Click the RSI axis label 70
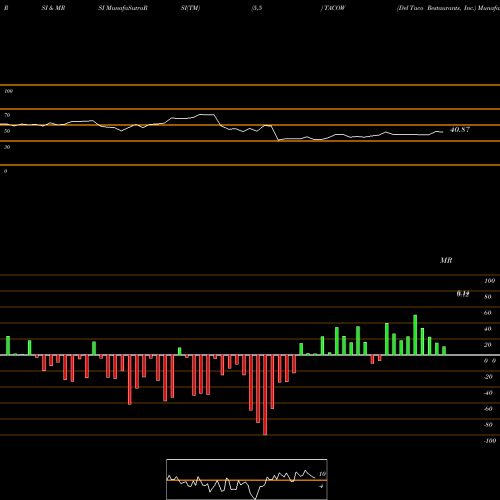Image resolution: width=500 pixels, height=500 pixels. point(7,115)
